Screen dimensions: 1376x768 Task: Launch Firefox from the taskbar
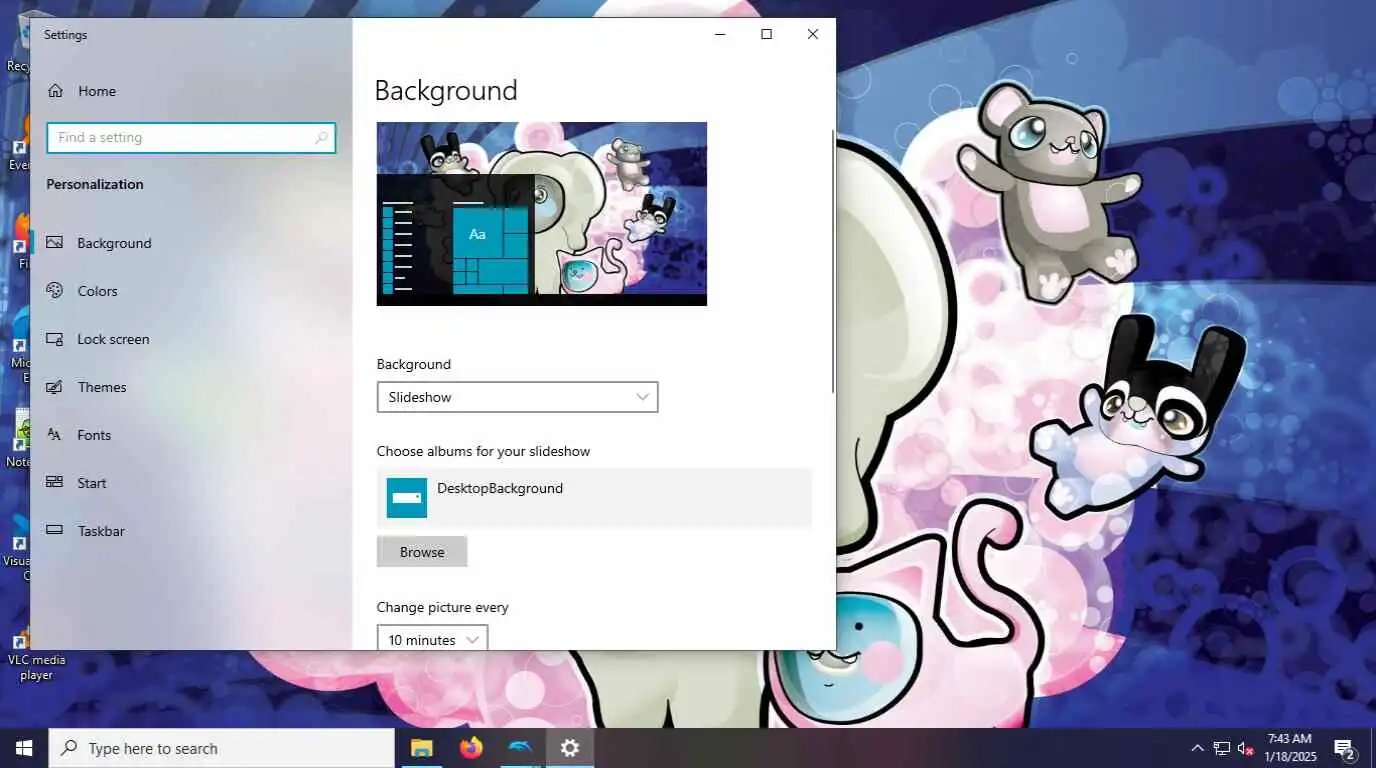click(471, 748)
